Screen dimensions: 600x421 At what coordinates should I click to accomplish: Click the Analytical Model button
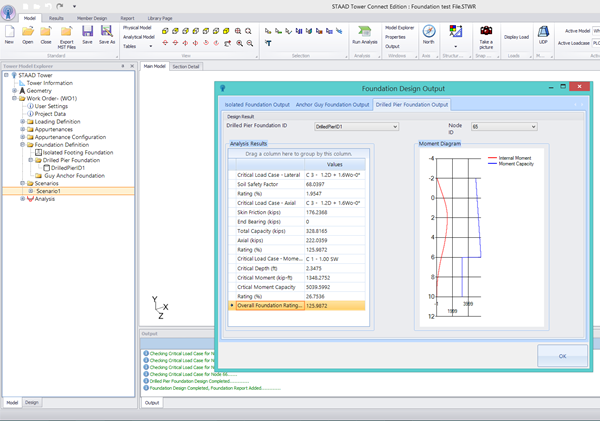pyautogui.click(x=139, y=37)
